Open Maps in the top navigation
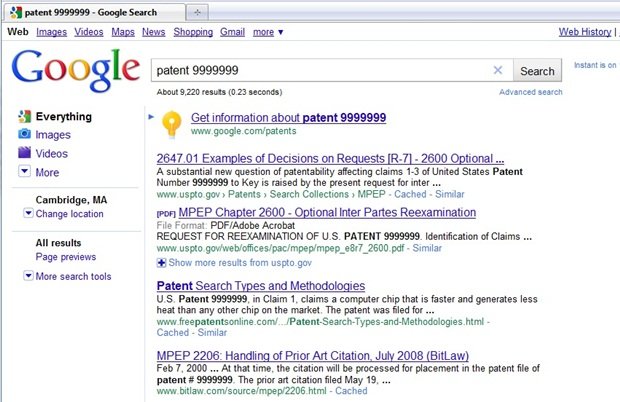Viewport: 620px width, 402px height. point(123,32)
